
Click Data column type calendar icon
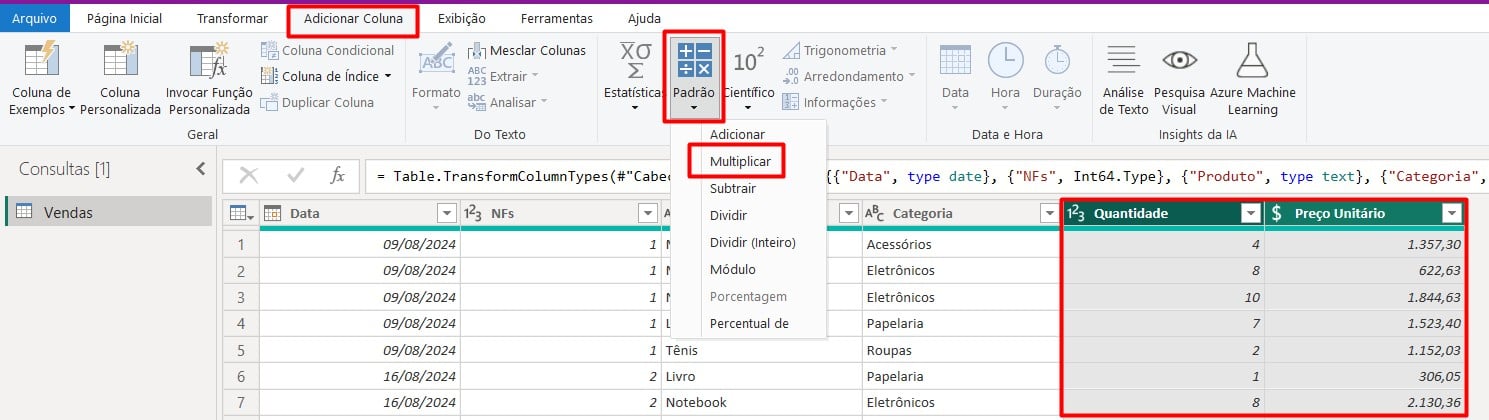tap(272, 213)
